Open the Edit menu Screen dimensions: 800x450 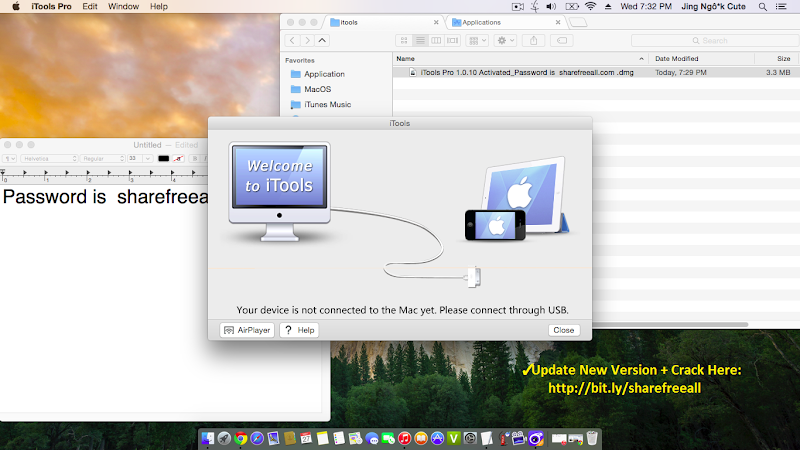[90, 7]
